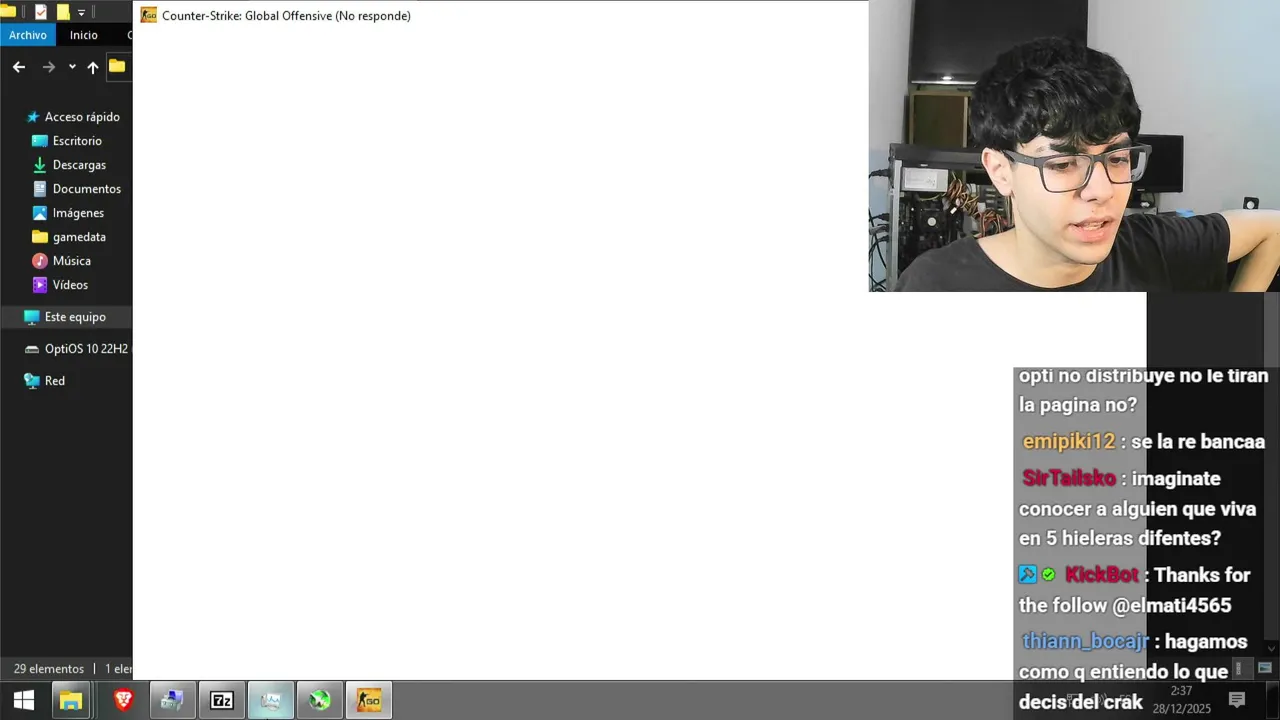Open the notification center icon
This screenshot has height=720, width=1280.
[x=1237, y=700]
